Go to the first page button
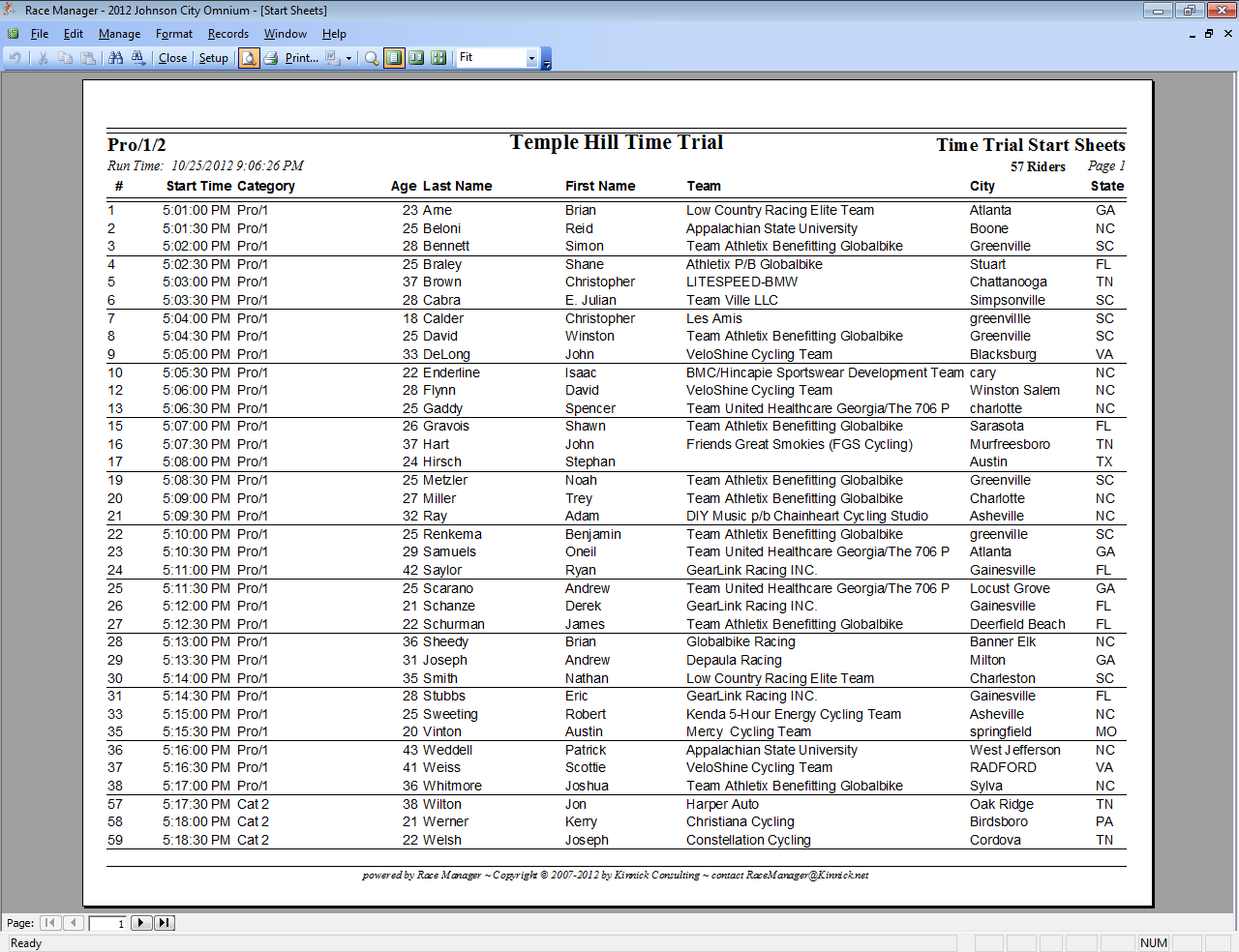Image resolution: width=1239 pixels, height=952 pixels. [50, 923]
